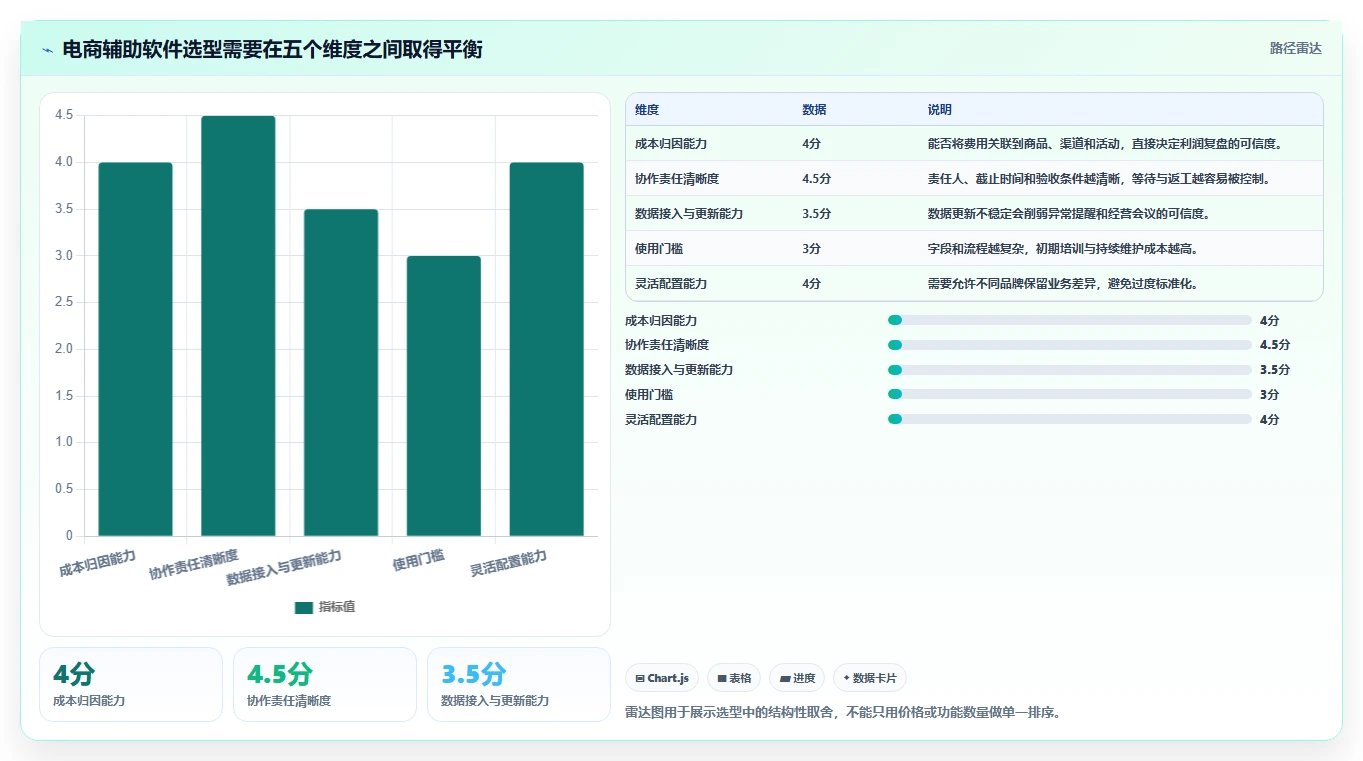Viewport: 1363px width, 761px height.
Task: Click the description starting 字段和流程越复杂
Action: pos(1063,249)
